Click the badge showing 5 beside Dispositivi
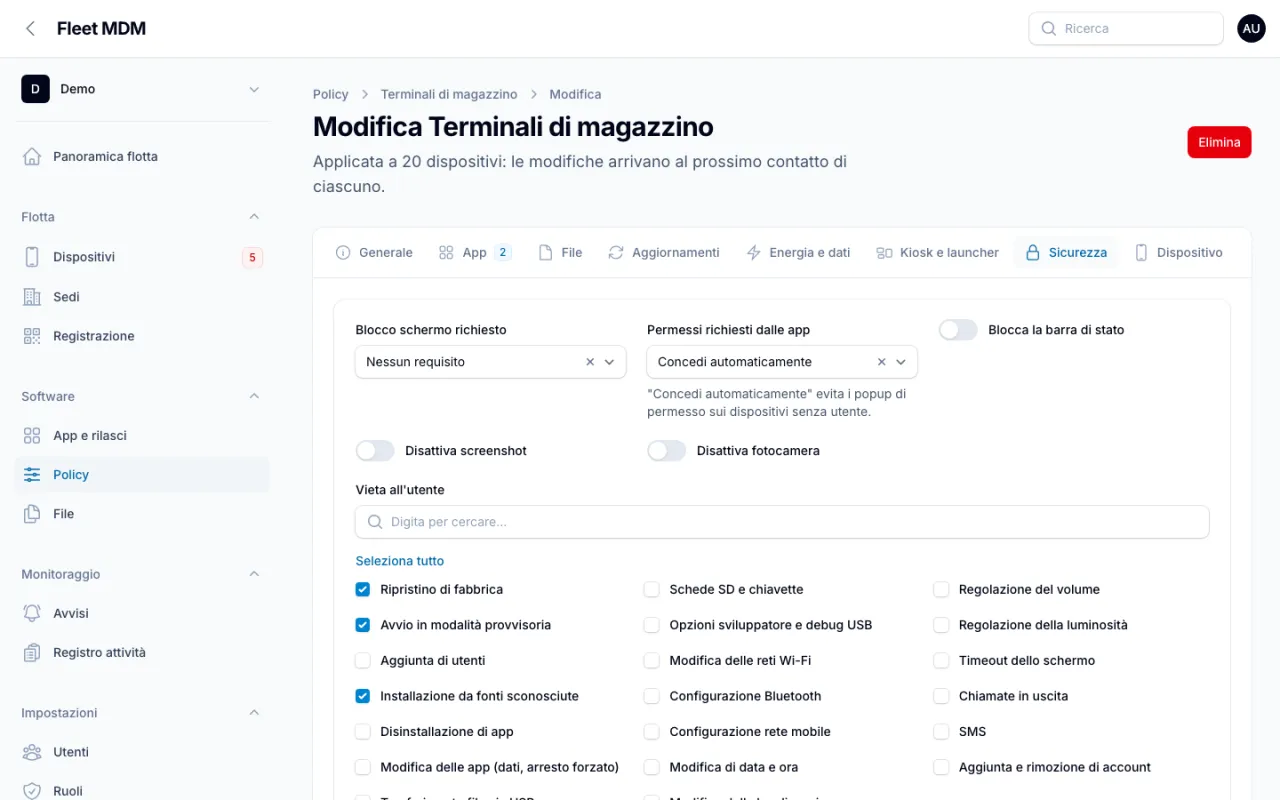1280x800 pixels. 252,258
